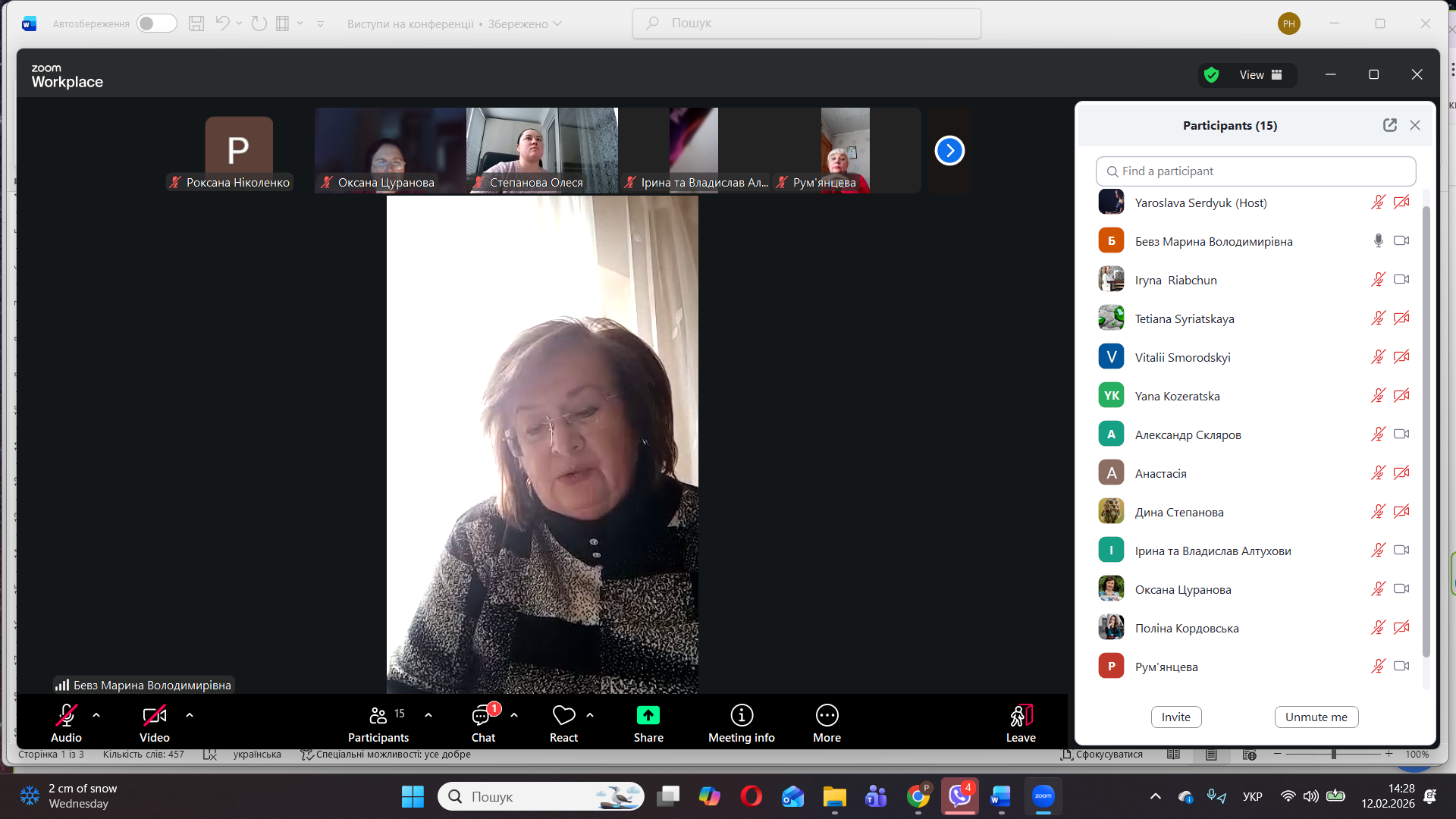
Task: Show next gallery thumbnails with the arrow
Action: pyautogui.click(x=949, y=150)
